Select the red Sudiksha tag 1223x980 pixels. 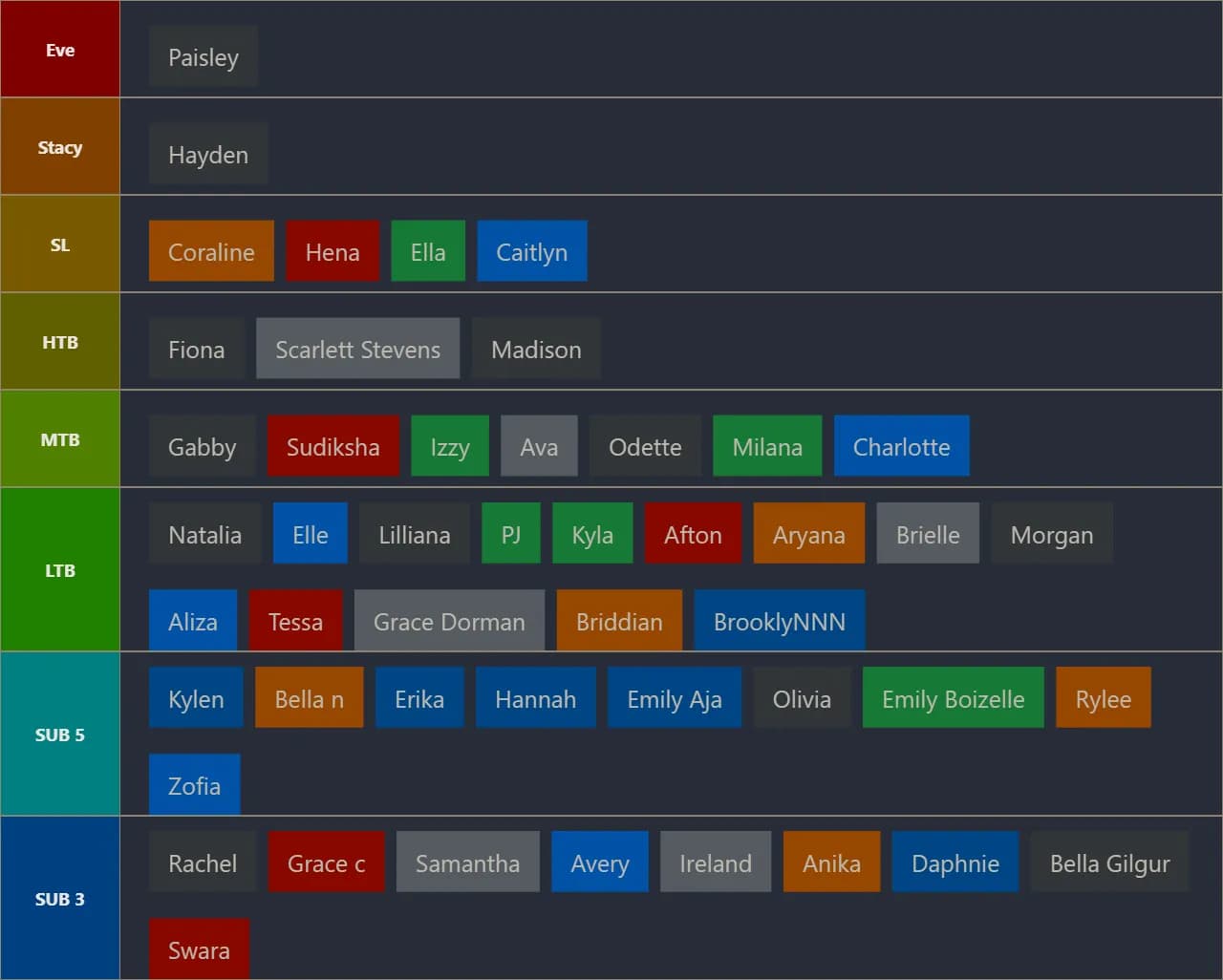tap(333, 447)
